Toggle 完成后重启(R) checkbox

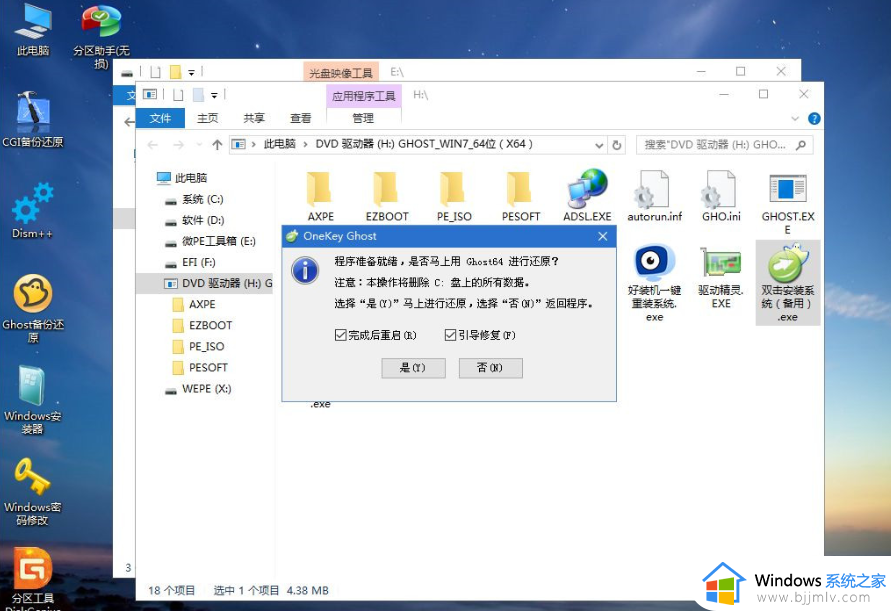[x=340, y=335]
